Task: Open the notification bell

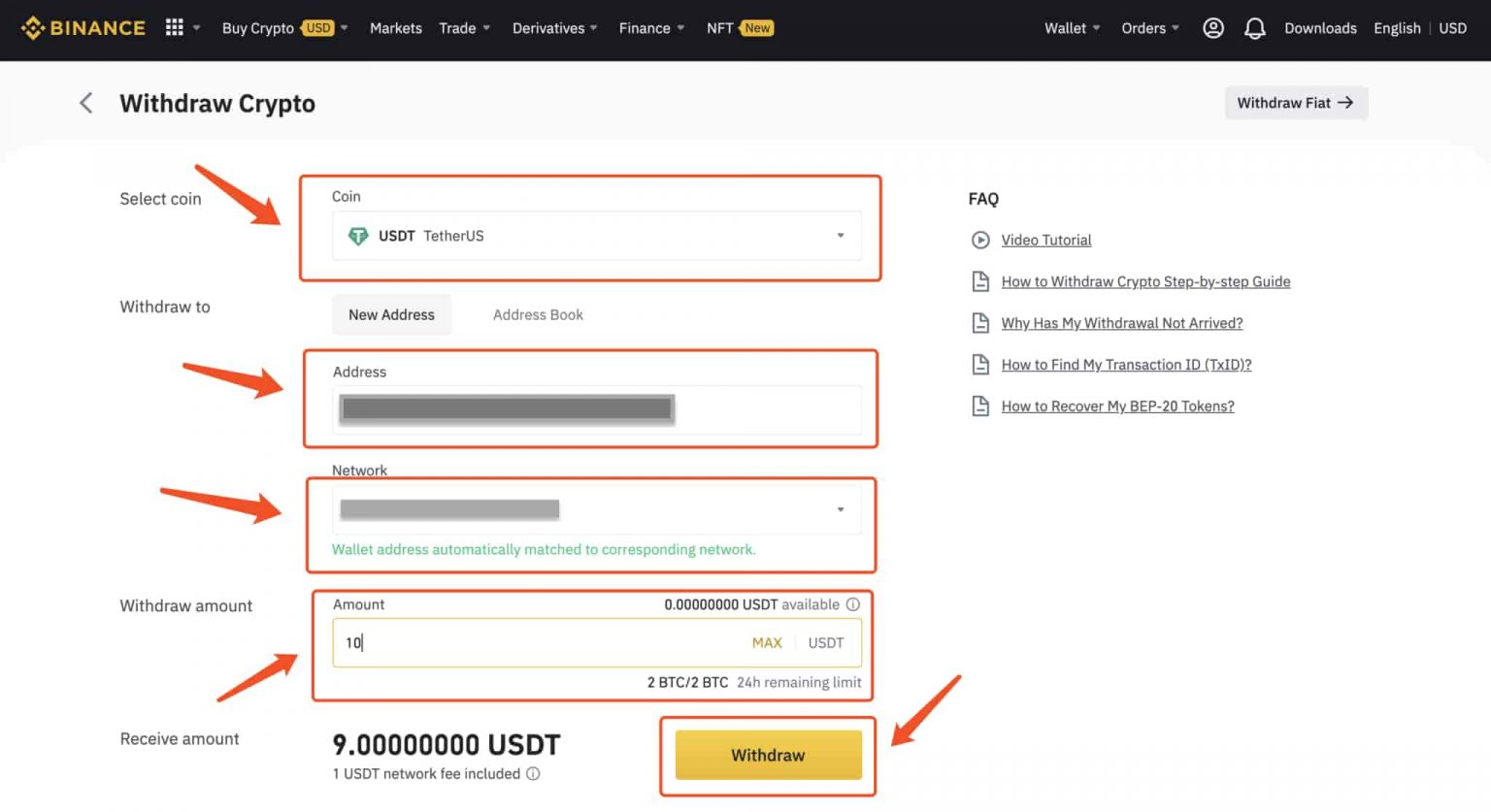Action: (1254, 28)
